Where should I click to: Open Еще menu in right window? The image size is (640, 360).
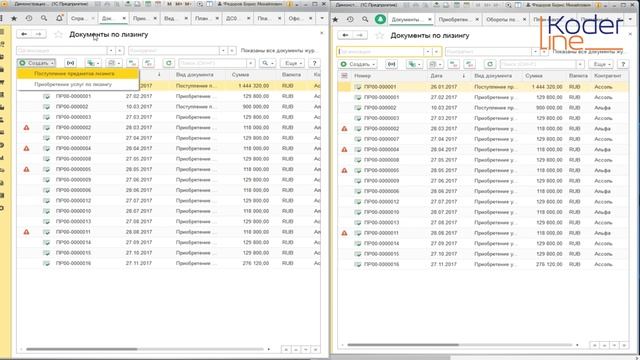click(x=602, y=64)
